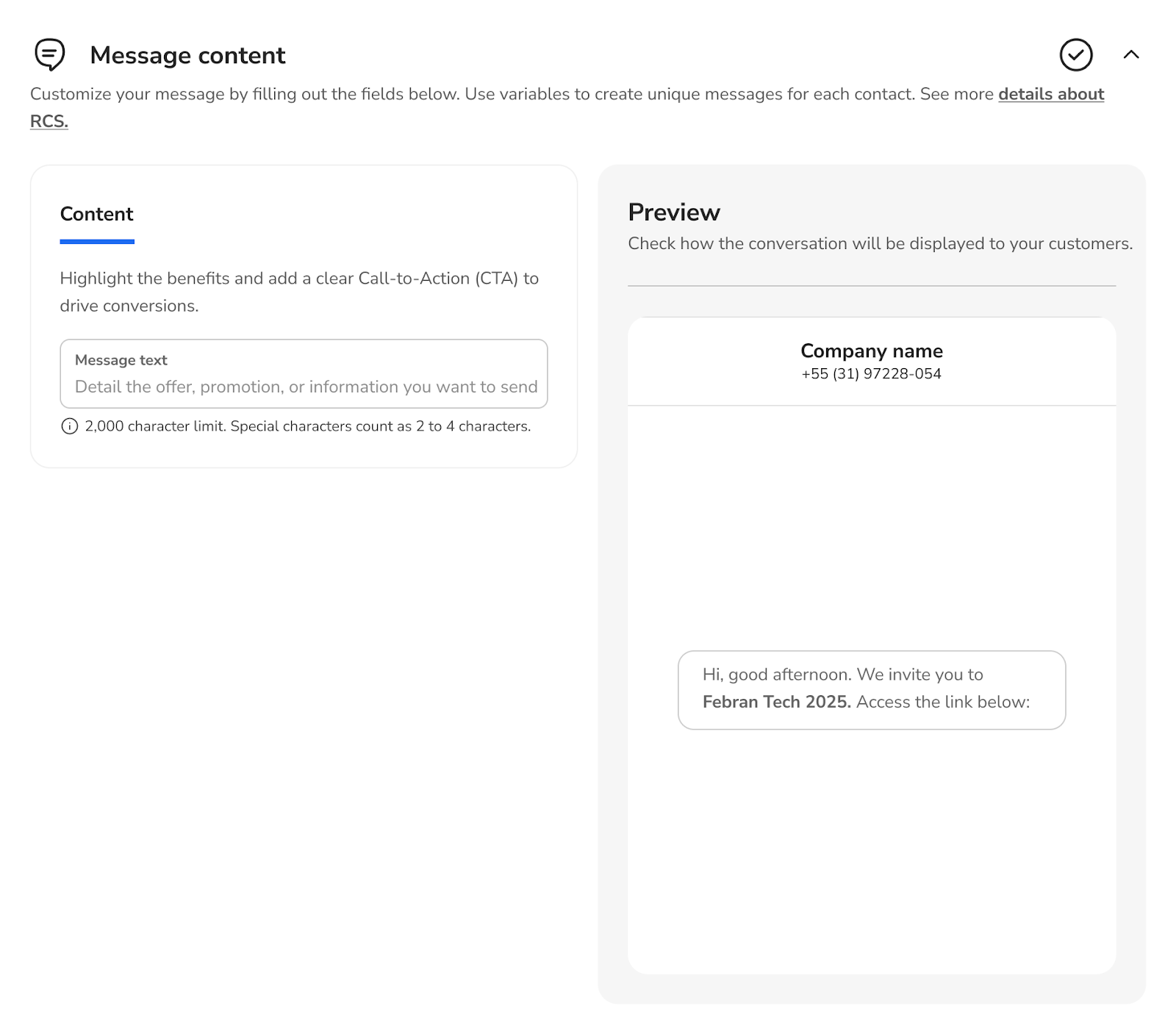This screenshot has height=1034, width=1176.
Task: Focus the Message text input field
Action: click(304, 387)
